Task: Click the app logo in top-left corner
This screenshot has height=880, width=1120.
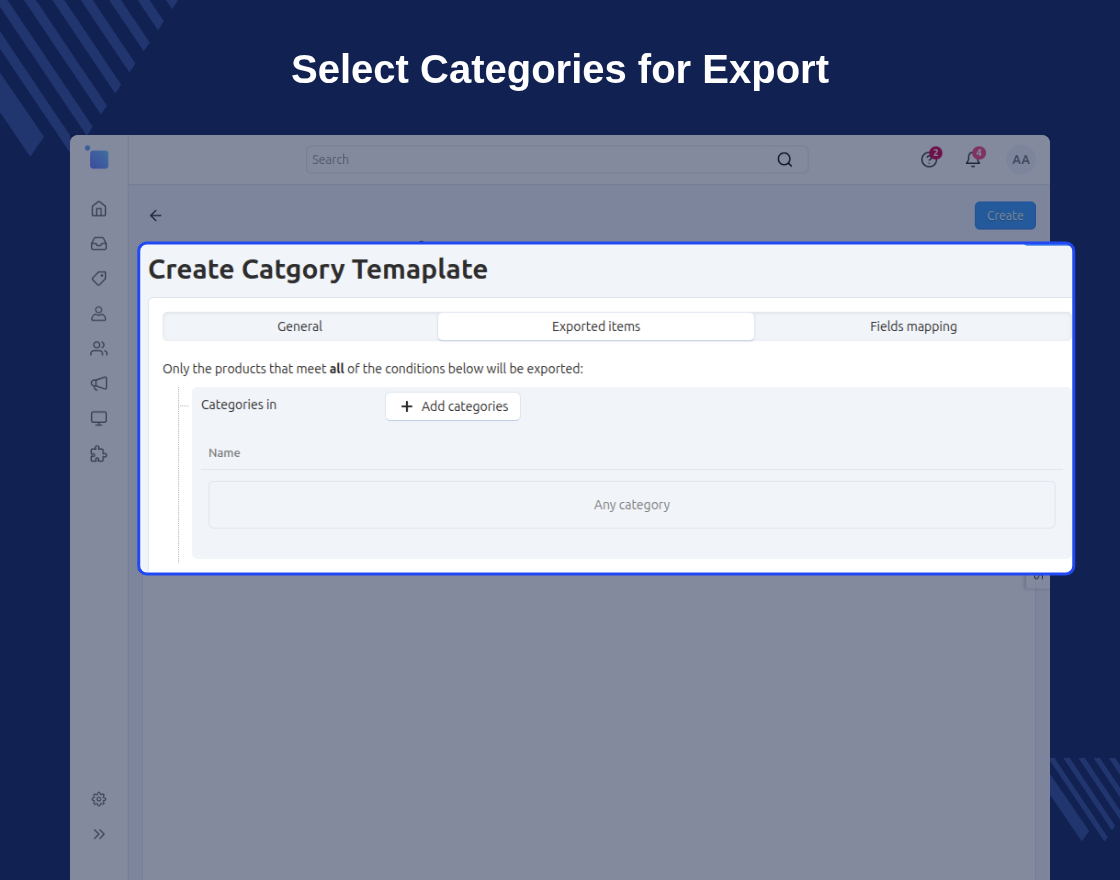Action: pos(98,158)
